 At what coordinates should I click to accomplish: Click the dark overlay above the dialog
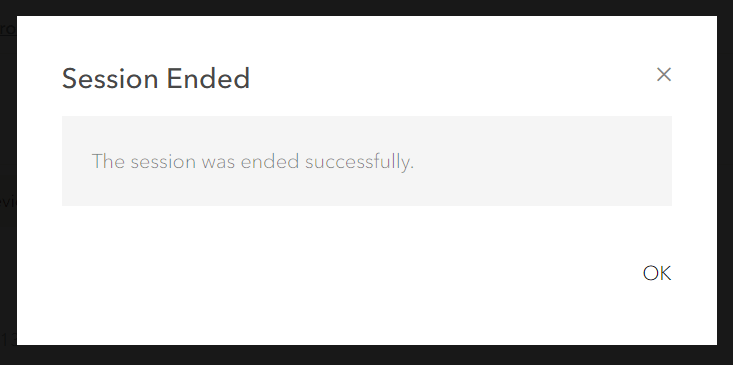[366, 7]
